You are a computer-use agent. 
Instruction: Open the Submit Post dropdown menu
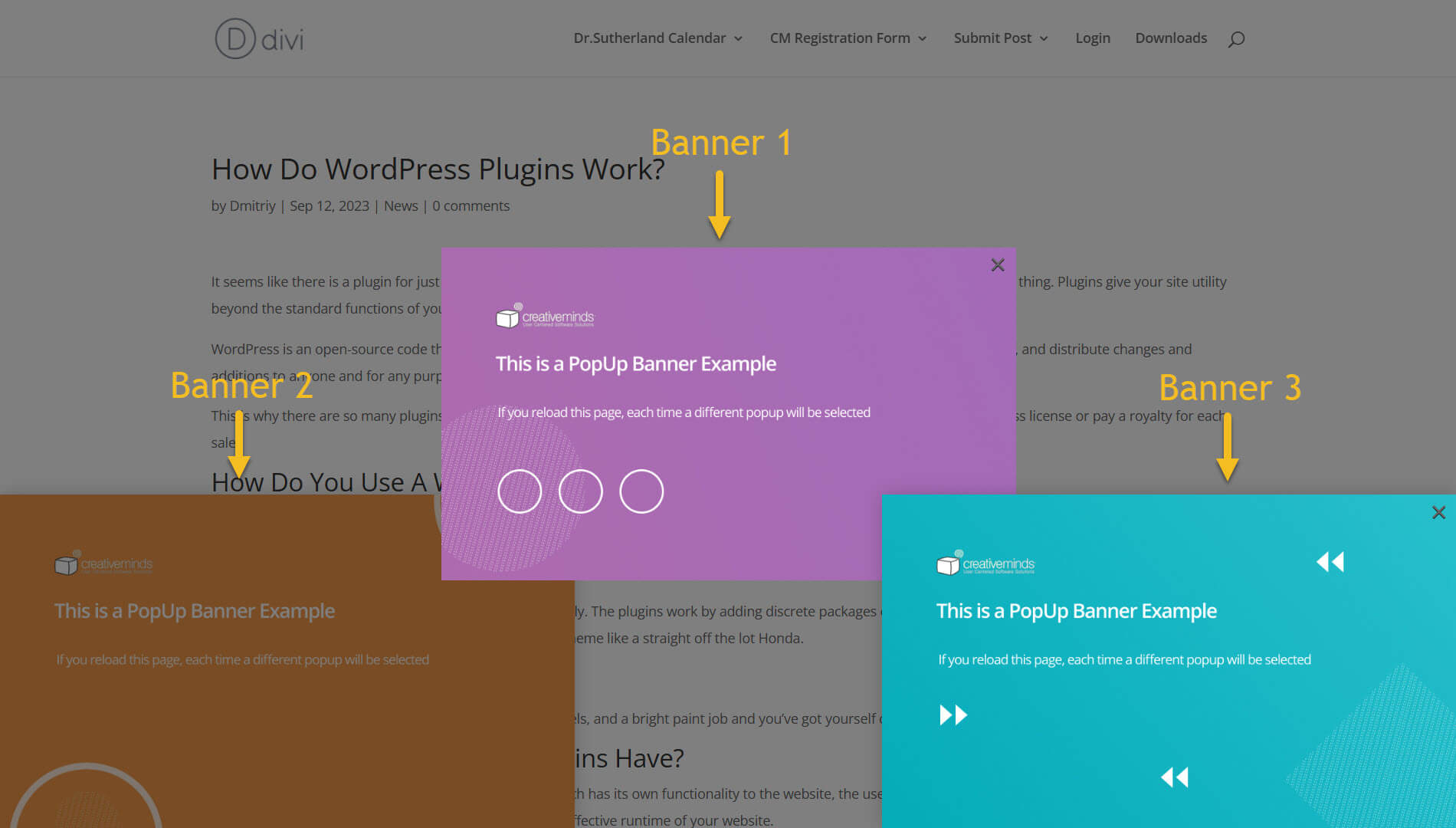click(x=1000, y=38)
